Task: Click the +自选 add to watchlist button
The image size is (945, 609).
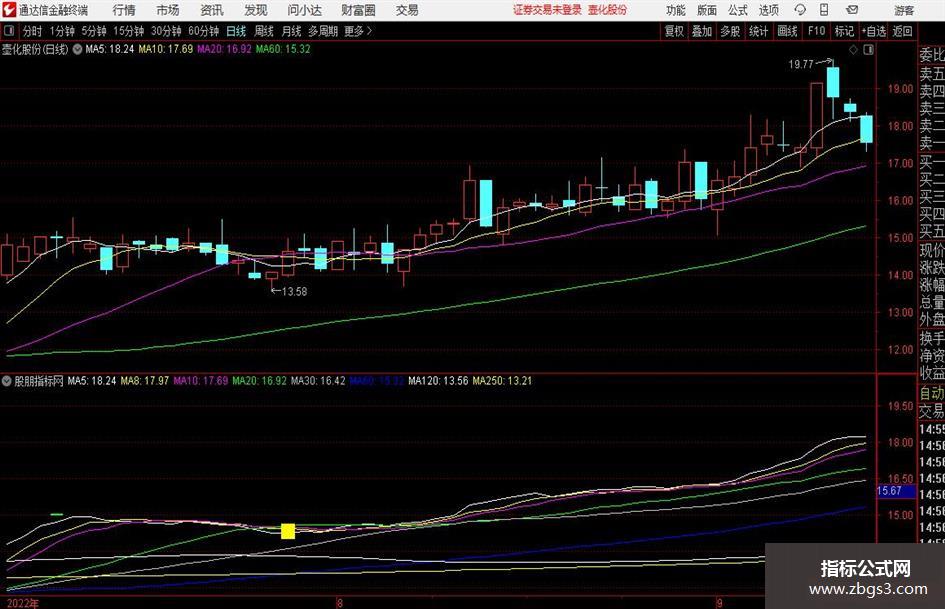Action: [x=873, y=31]
